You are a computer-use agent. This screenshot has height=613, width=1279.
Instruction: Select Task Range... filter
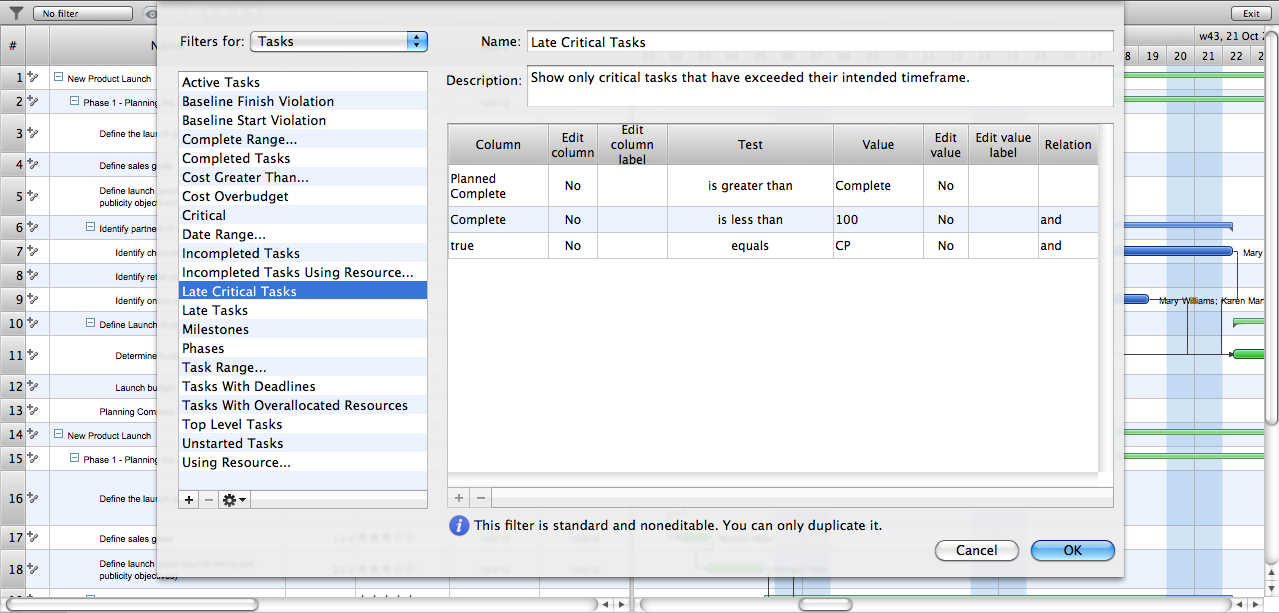point(303,367)
